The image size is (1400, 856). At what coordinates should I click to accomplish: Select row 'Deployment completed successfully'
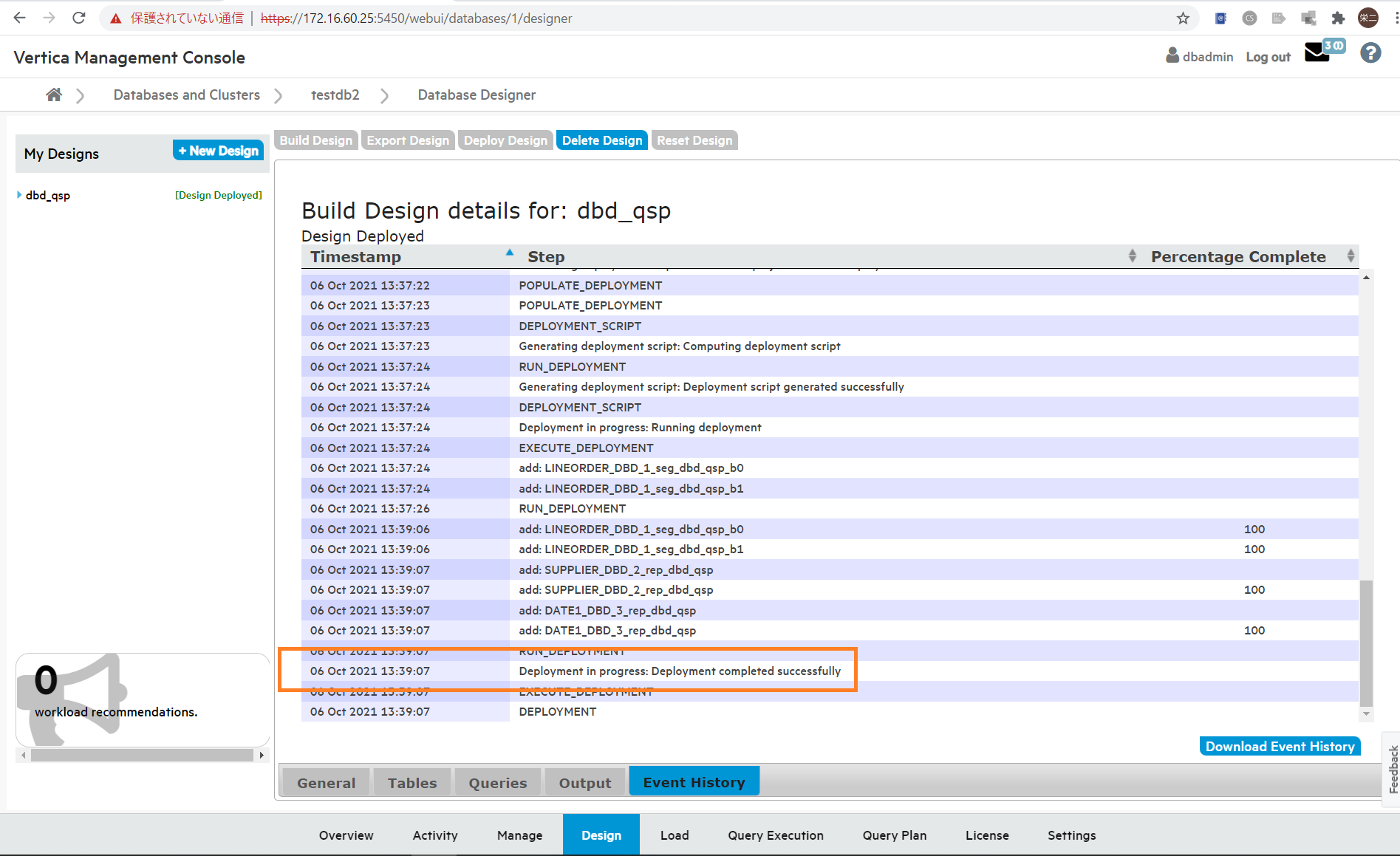(x=830, y=671)
